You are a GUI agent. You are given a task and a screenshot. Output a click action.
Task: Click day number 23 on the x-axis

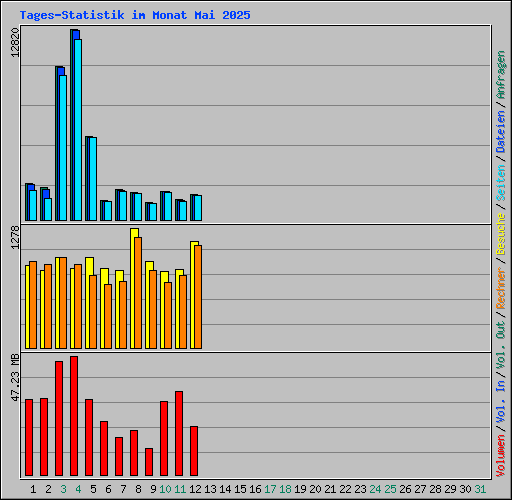[x=360, y=489]
